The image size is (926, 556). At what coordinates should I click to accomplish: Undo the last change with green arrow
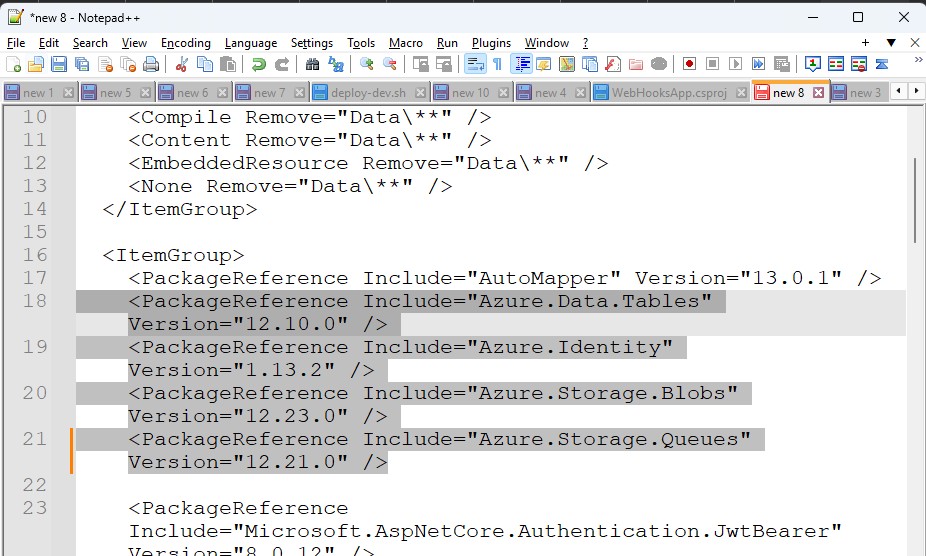coord(259,64)
